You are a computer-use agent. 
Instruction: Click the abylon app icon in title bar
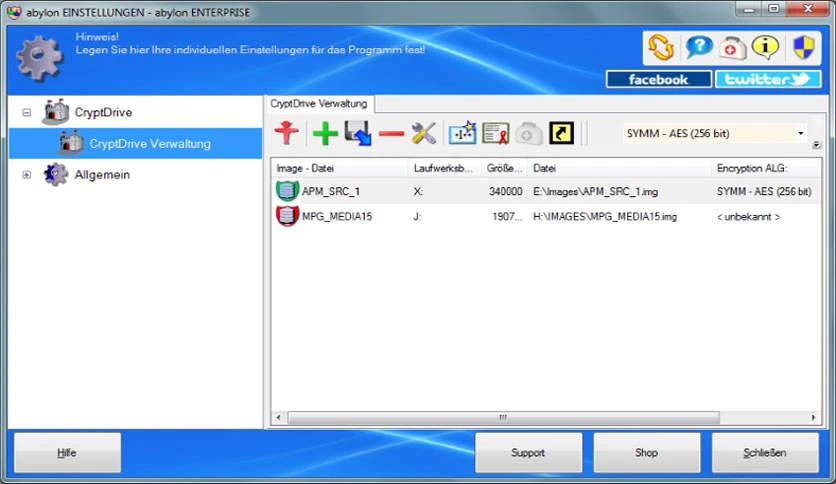[14, 12]
